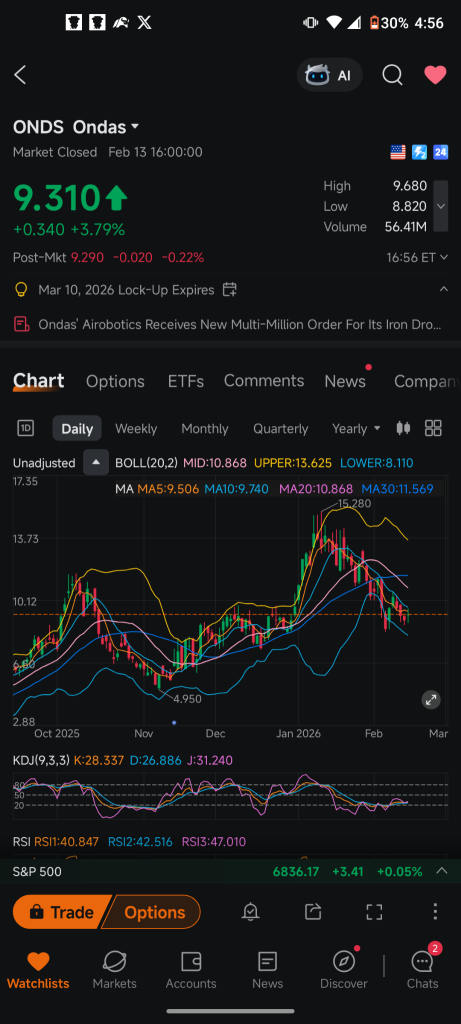Open the Airobotics Multi-Million Order news headline
The height and width of the screenshot is (1024, 461).
click(240, 324)
